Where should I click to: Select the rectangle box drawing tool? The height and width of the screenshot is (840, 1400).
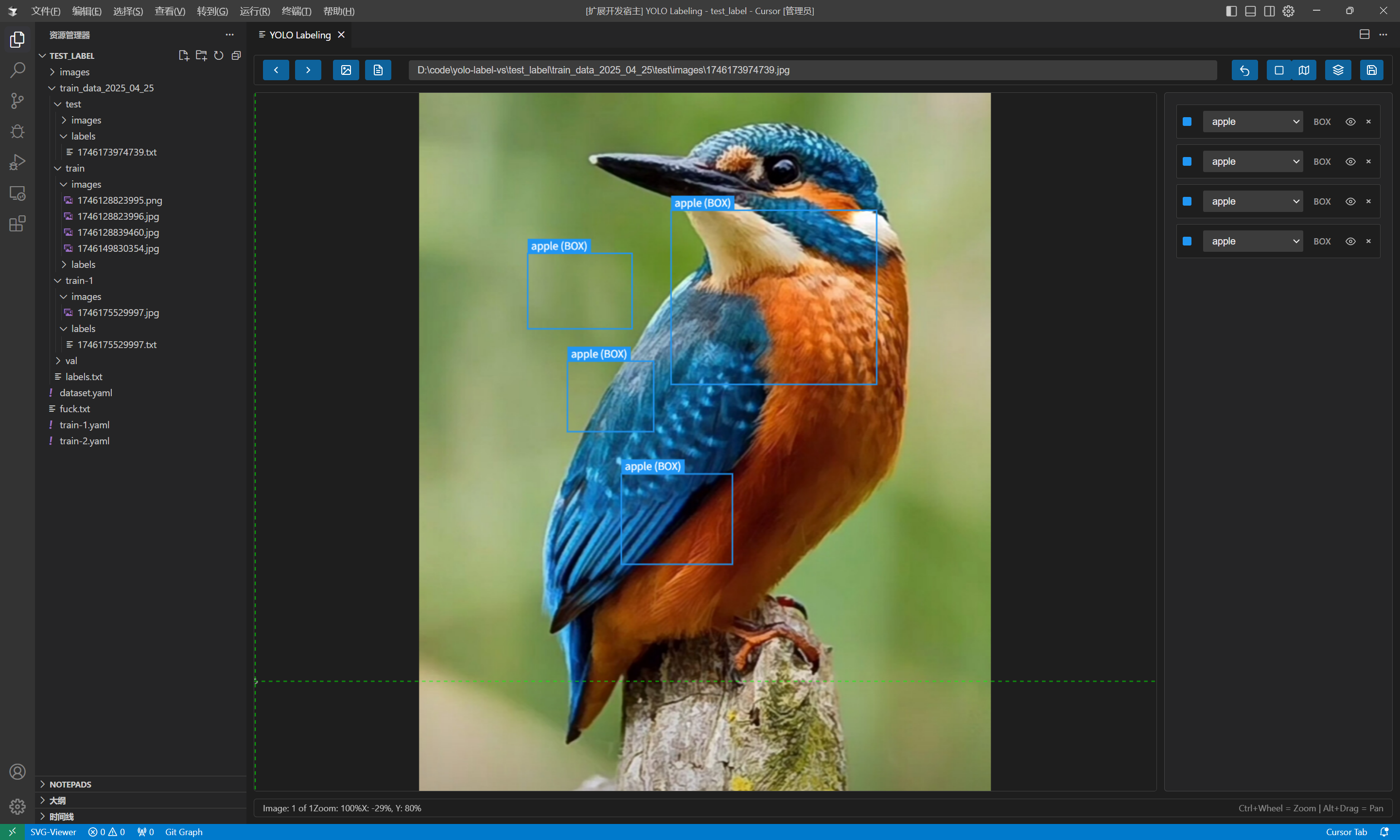coord(1278,70)
